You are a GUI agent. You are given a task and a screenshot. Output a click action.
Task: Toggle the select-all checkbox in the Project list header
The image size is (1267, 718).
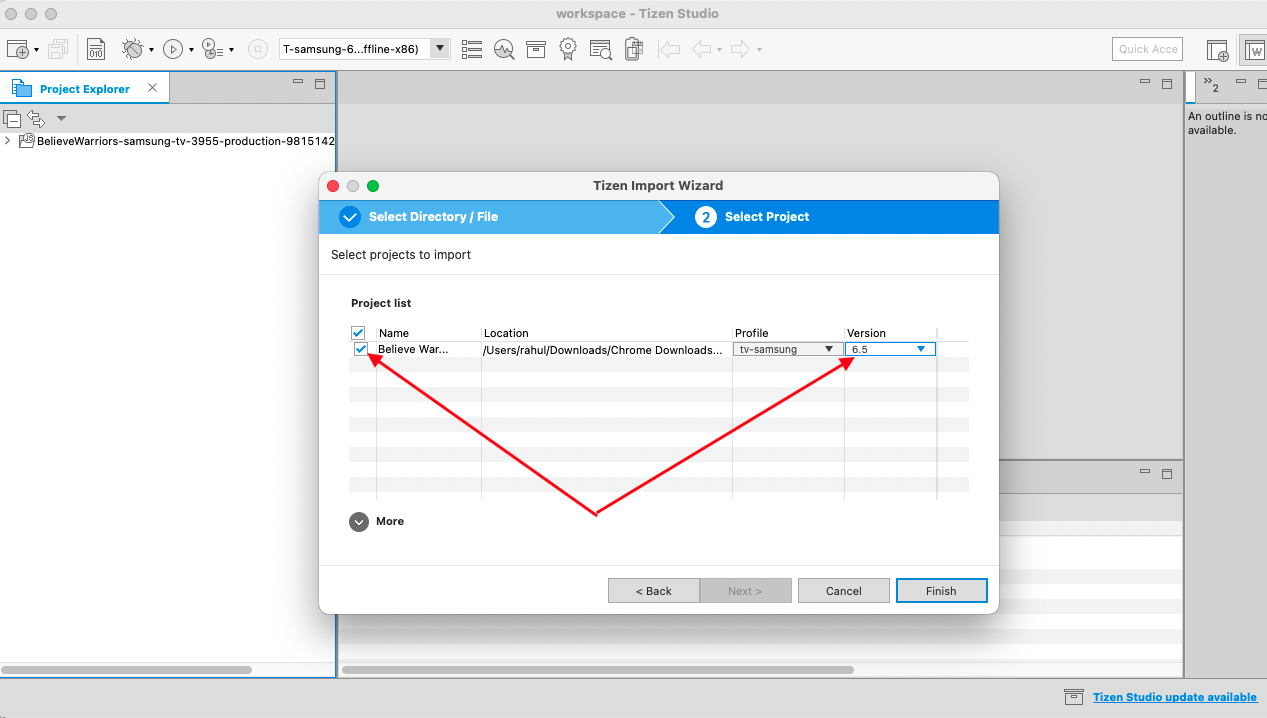[358, 333]
